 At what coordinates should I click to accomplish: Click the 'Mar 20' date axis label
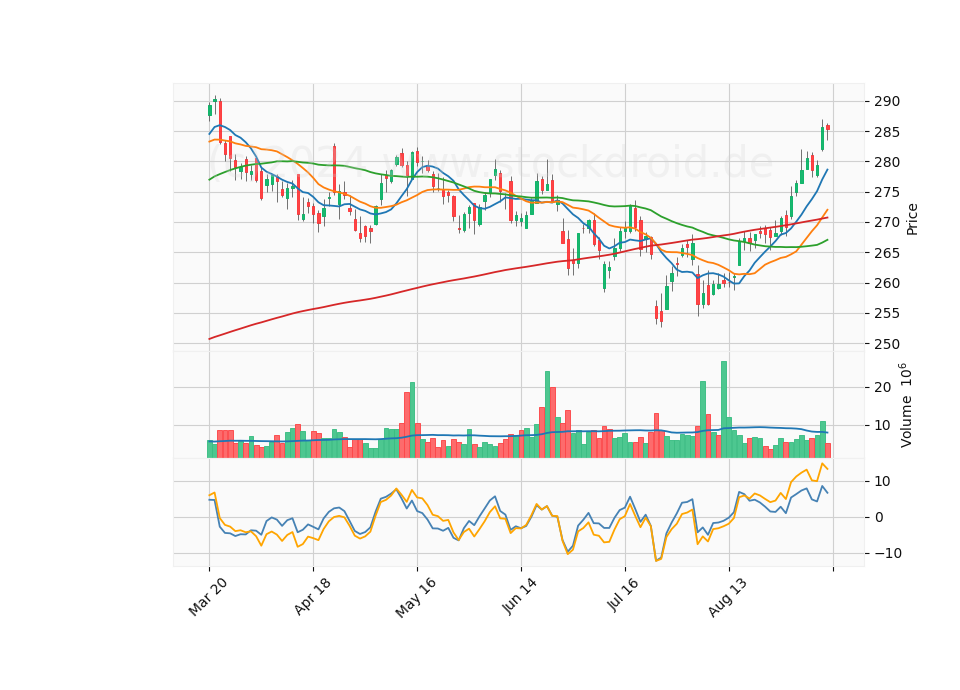(208, 596)
